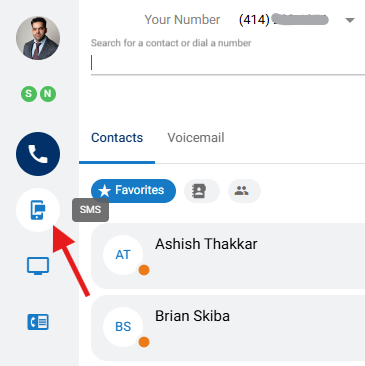The width and height of the screenshot is (365, 366).
Task: Switch to the Contacts tab
Action: (117, 138)
